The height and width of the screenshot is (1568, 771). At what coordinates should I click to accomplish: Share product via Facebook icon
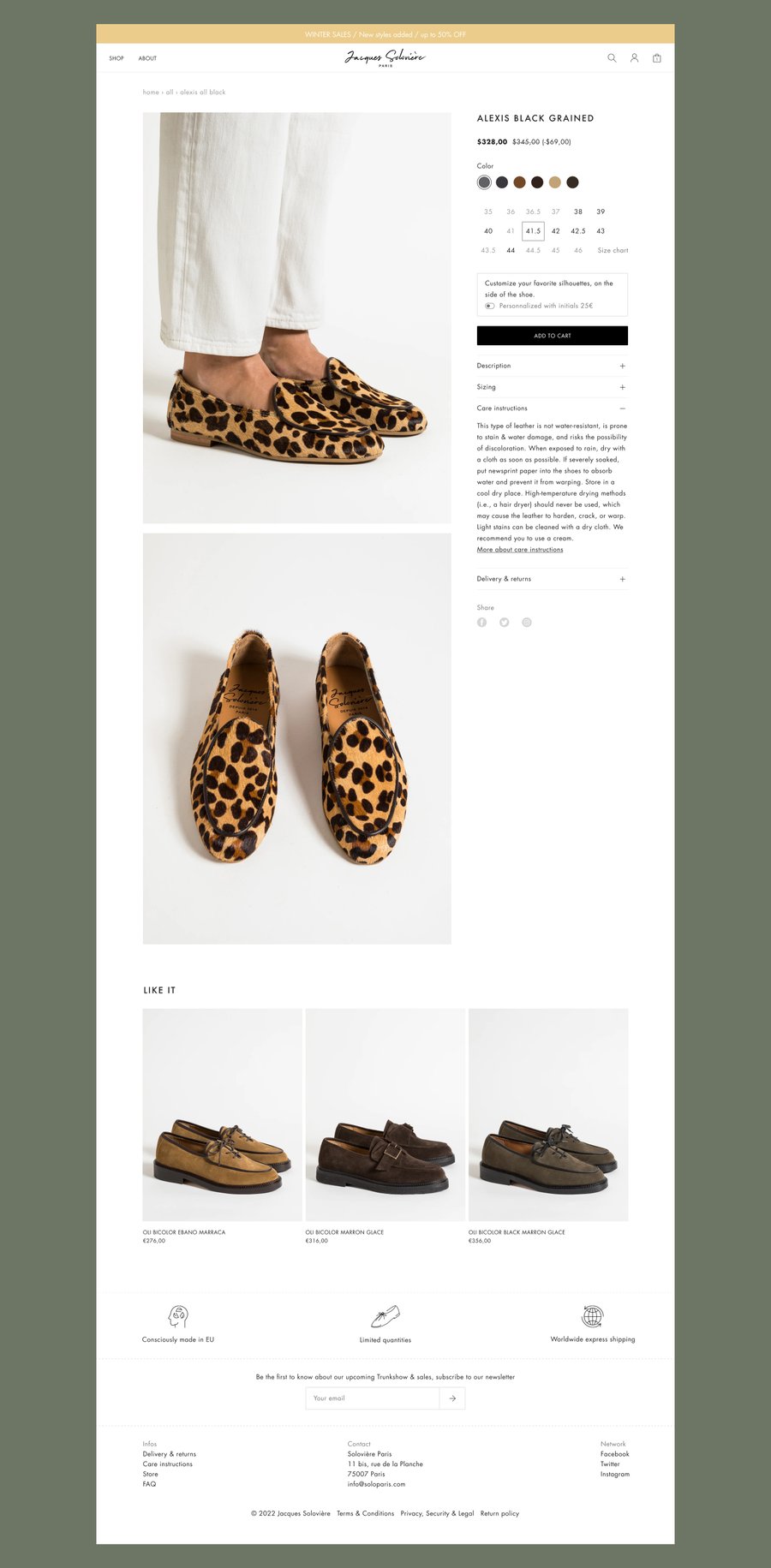point(482,623)
